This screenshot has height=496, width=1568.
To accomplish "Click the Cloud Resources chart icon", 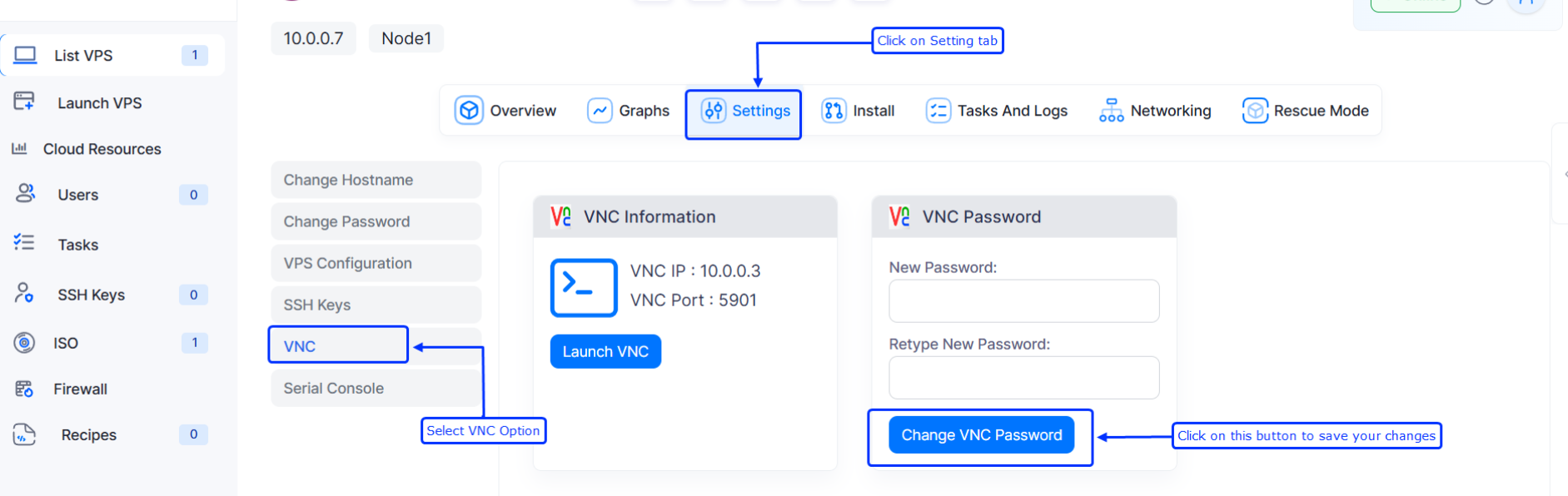I will (x=19, y=148).
